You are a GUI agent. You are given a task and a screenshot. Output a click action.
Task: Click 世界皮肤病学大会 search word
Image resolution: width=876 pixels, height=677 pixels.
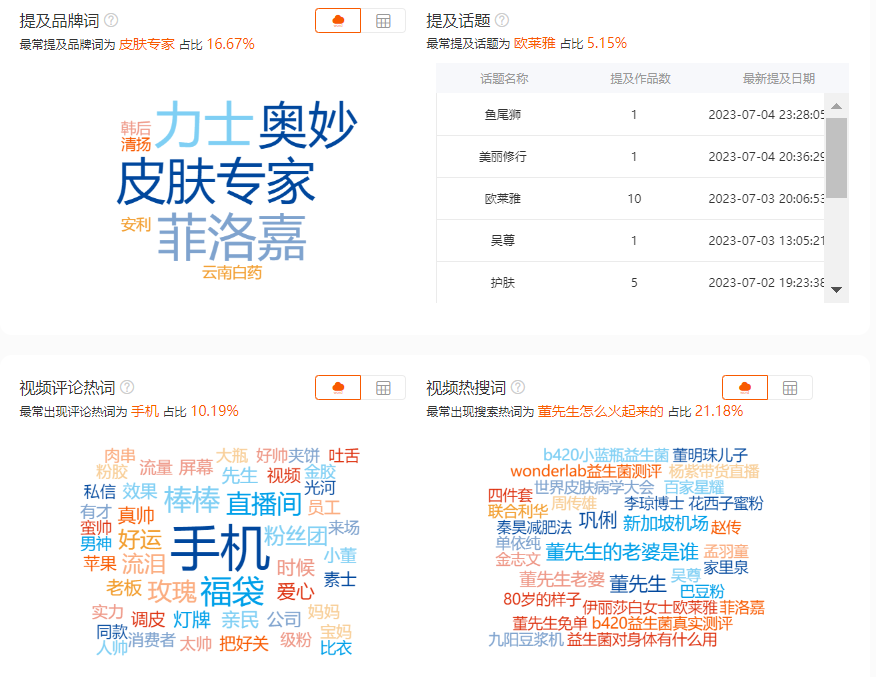[593, 487]
